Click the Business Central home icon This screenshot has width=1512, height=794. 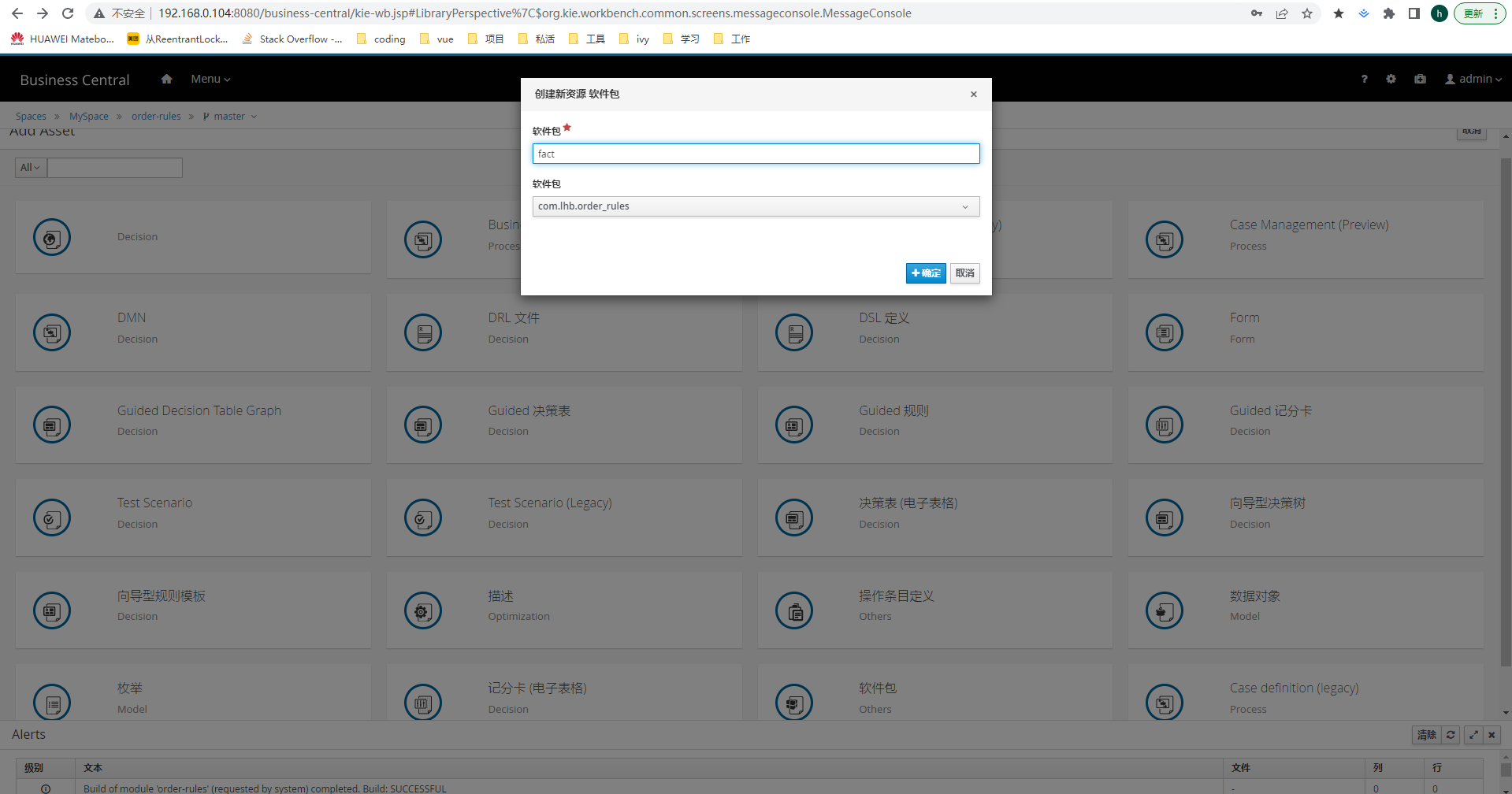(x=166, y=79)
